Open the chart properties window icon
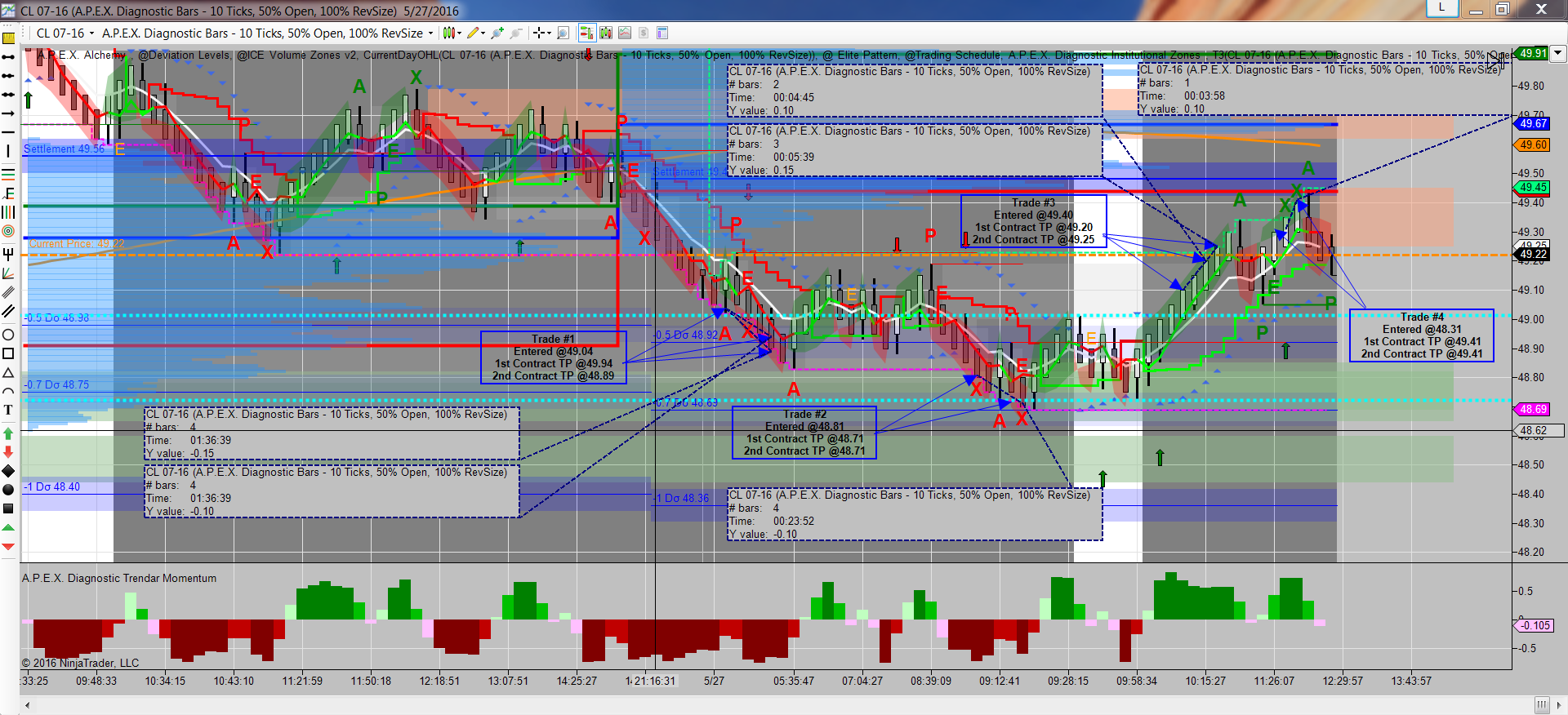 [662, 33]
